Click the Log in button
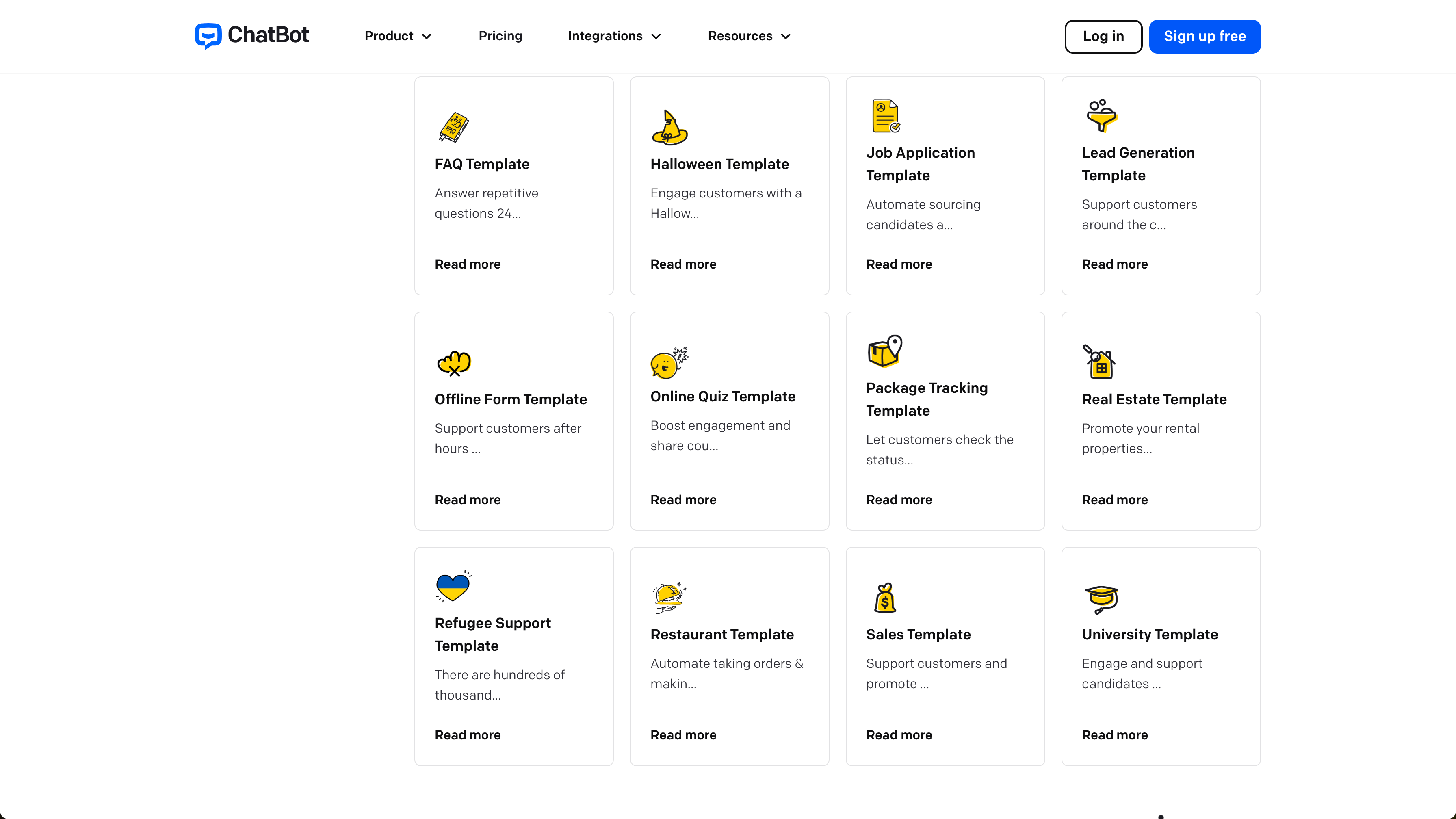This screenshot has width=1456, height=819. click(x=1103, y=37)
